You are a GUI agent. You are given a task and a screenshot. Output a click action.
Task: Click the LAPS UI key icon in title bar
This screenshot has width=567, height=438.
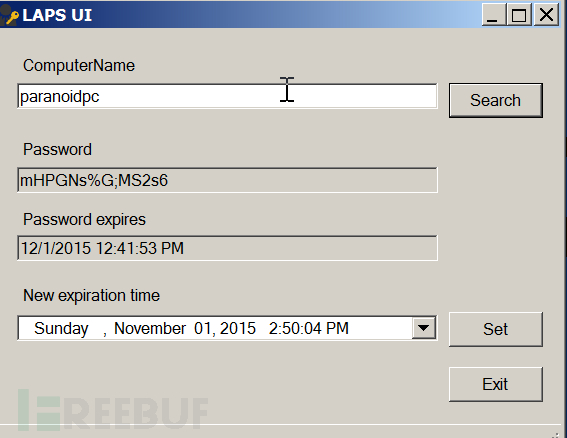point(9,14)
